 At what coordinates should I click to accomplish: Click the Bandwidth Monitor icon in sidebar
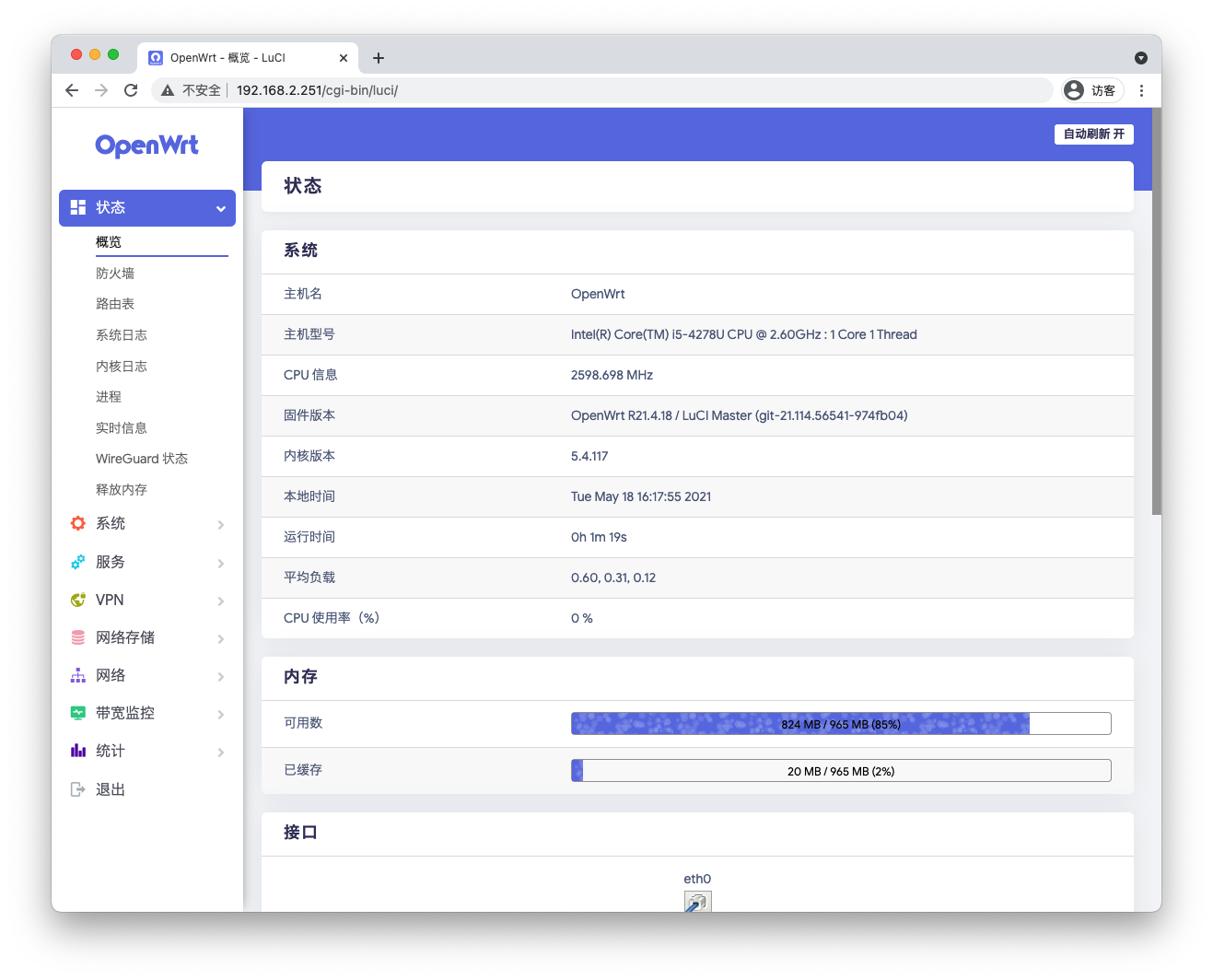coord(78,713)
